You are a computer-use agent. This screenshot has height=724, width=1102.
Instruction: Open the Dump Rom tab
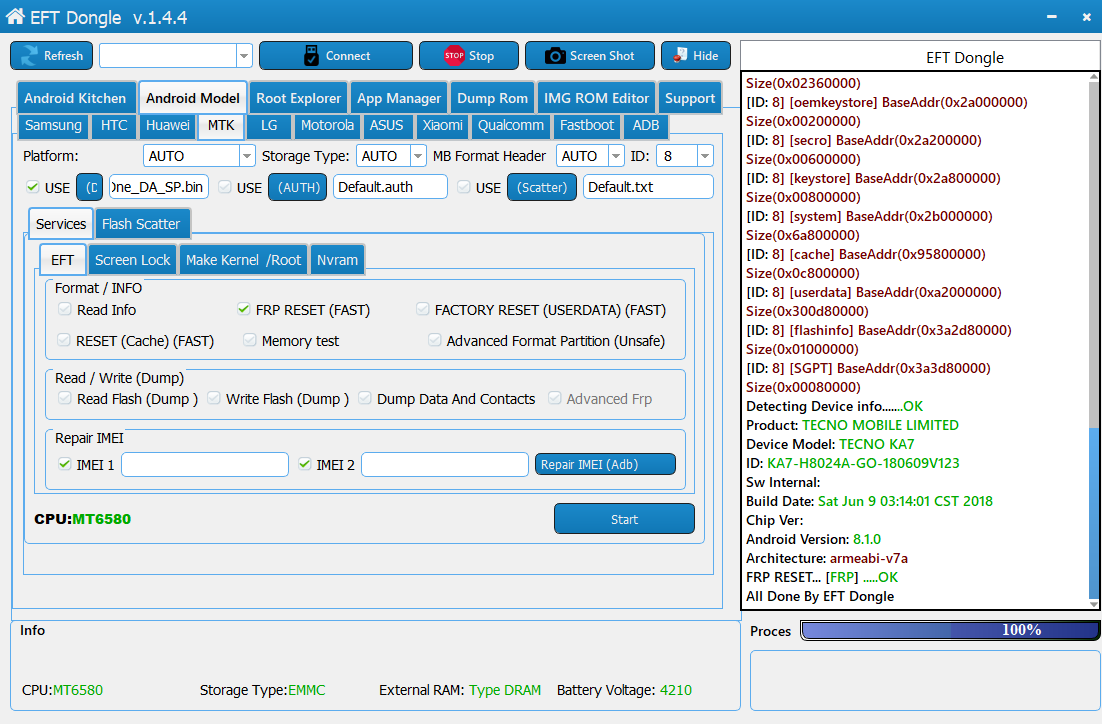[492, 98]
